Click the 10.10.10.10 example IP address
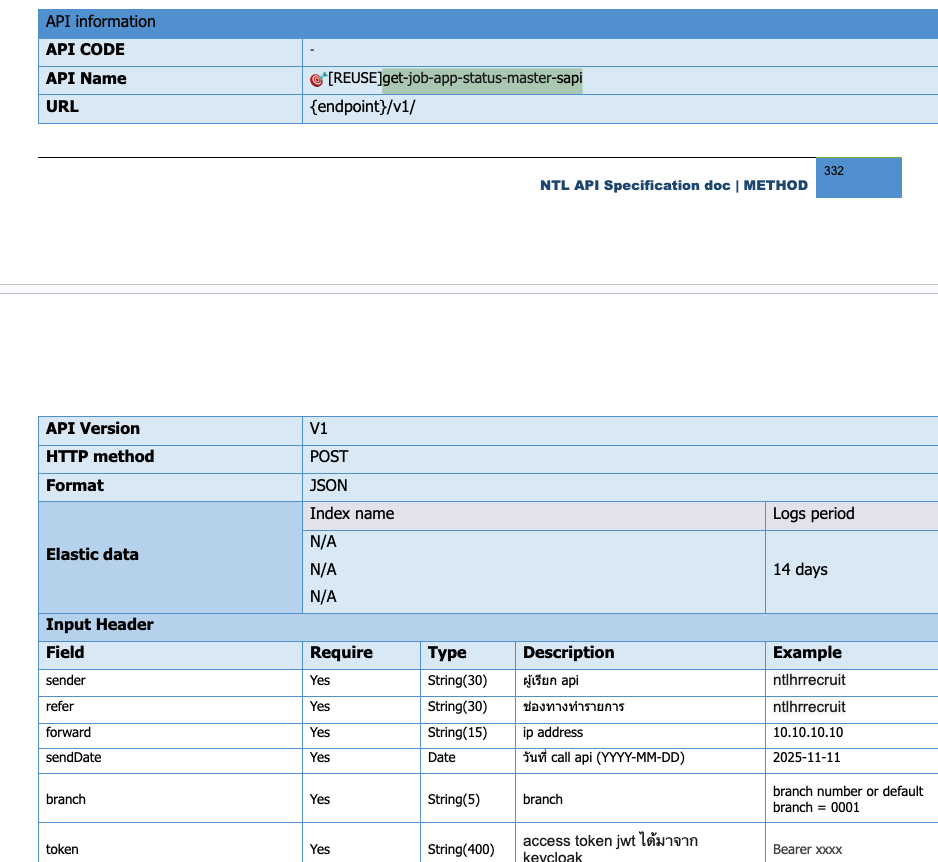 click(807, 732)
